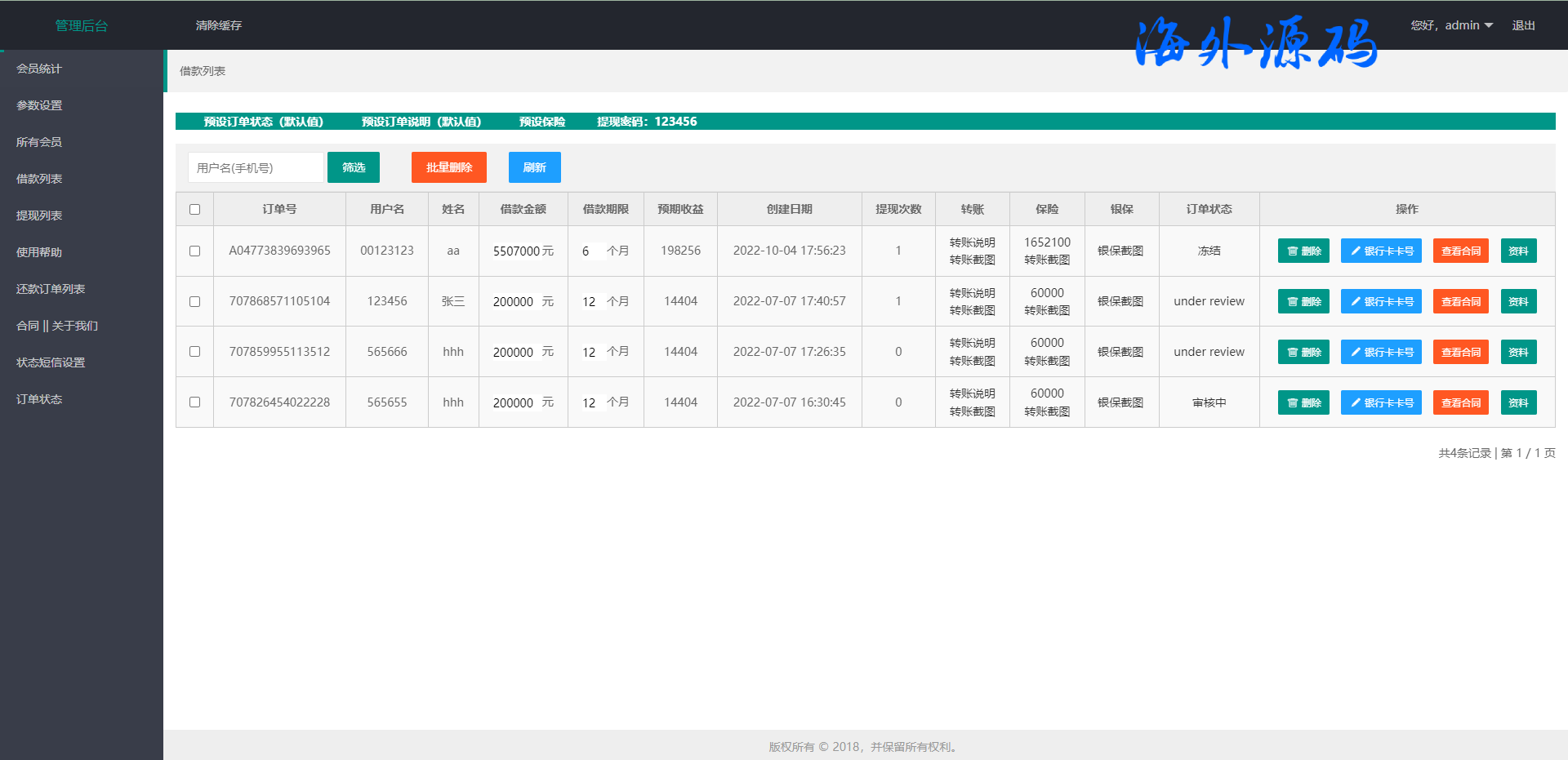Edit bank card number for order 707826454022228

coord(1380,402)
